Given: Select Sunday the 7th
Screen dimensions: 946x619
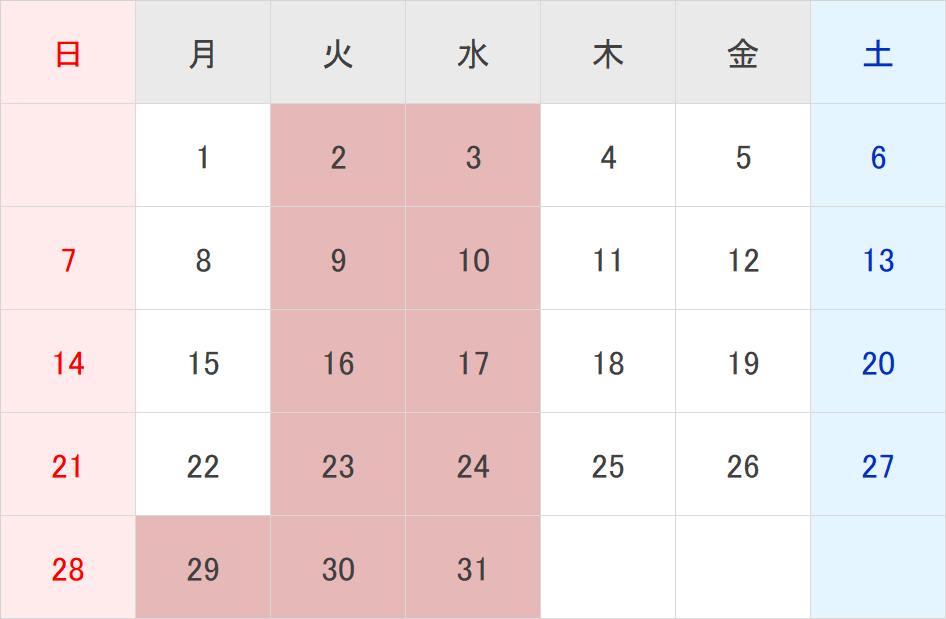Looking at the screenshot, I should pyautogui.click(x=68, y=261).
